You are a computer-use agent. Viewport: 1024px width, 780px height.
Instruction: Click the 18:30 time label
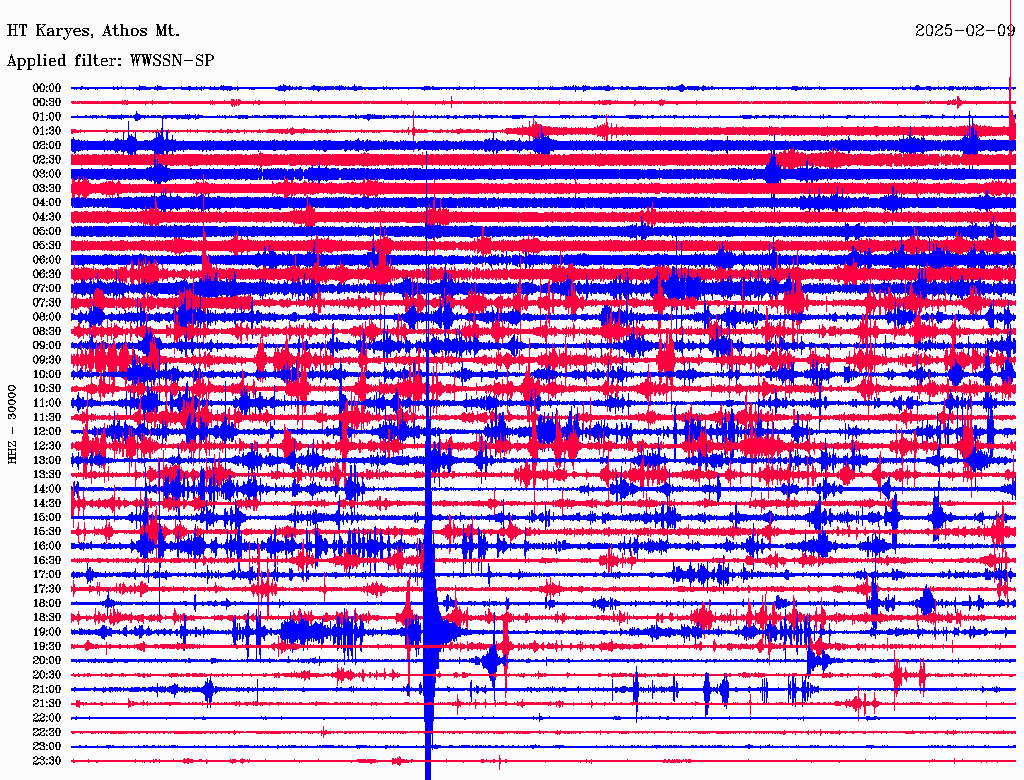point(47,618)
